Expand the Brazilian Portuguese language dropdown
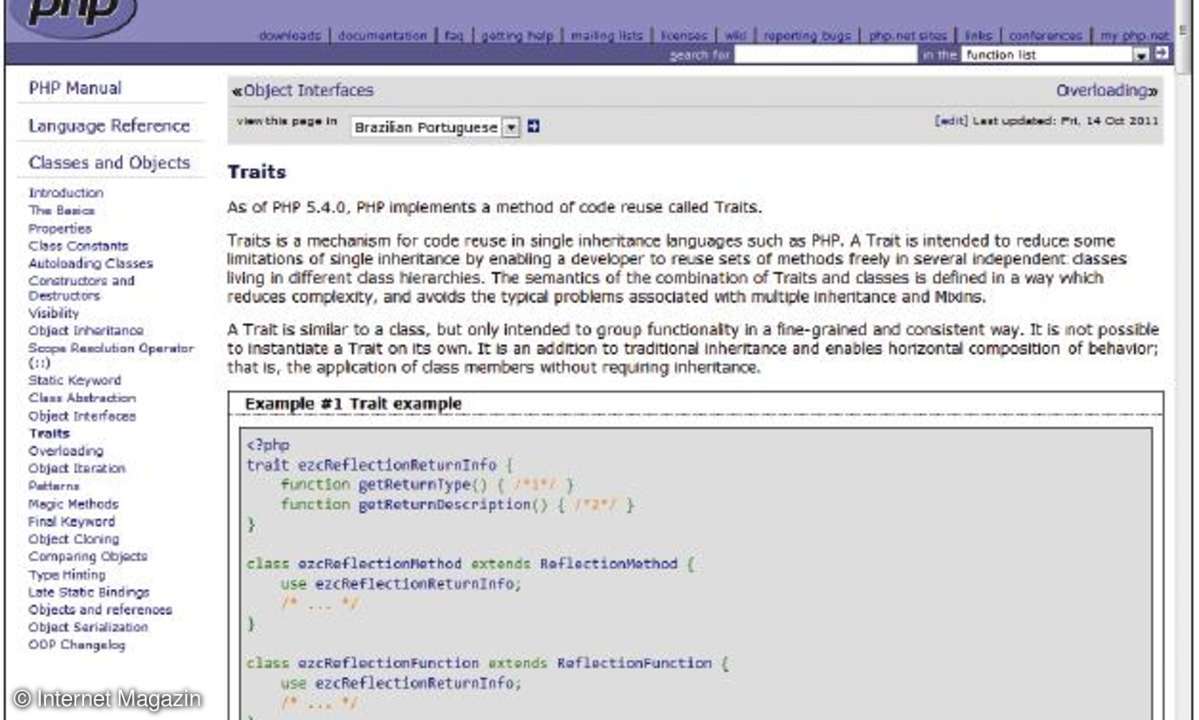1199x720 pixels. point(435,127)
